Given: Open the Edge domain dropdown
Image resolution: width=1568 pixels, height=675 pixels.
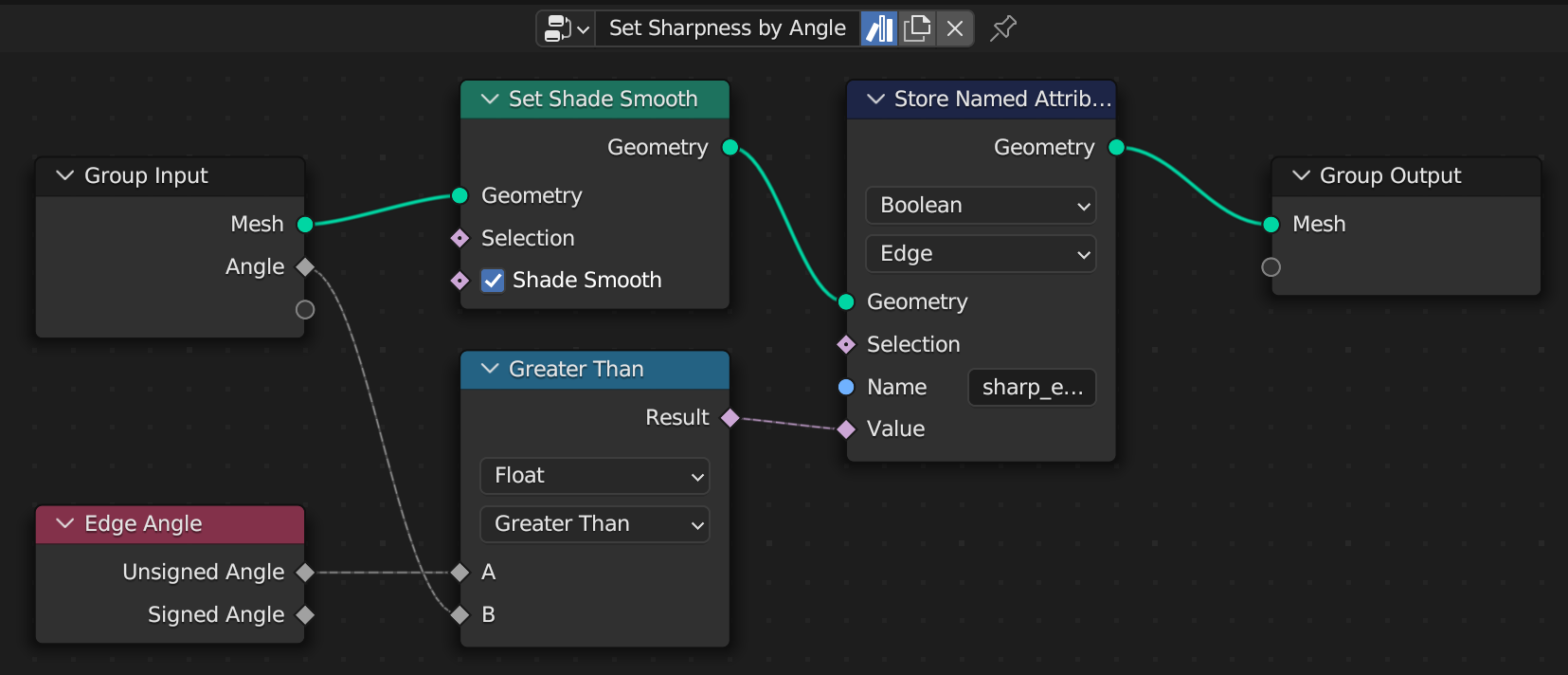Looking at the screenshot, I should [x=981, y=254].
